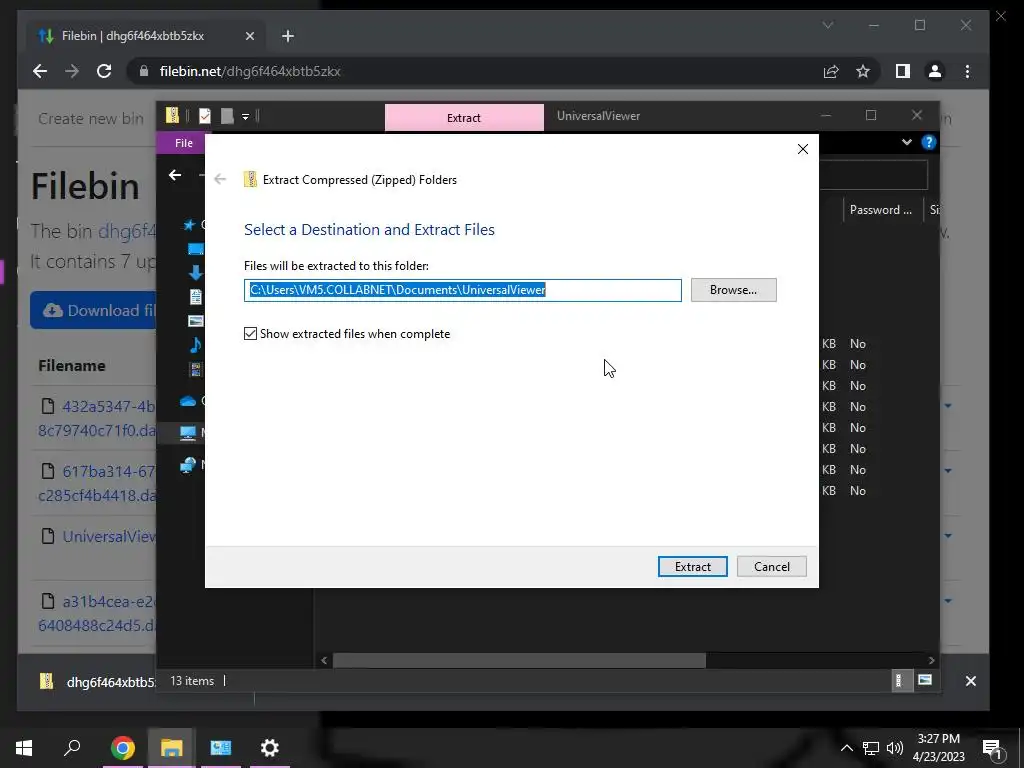Open Pictures folder in Explorer sidebar
Viewport: 1024px width, 768px height.
pyautogui.click(x=195, y=321)
